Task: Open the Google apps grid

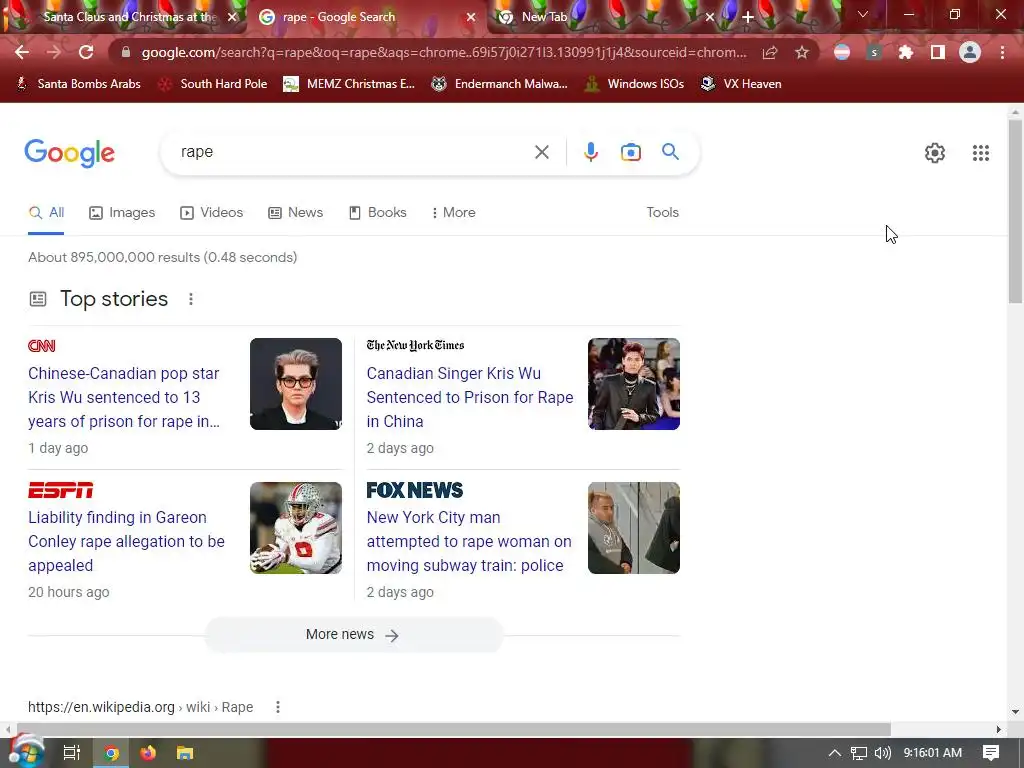Action: 980,153
